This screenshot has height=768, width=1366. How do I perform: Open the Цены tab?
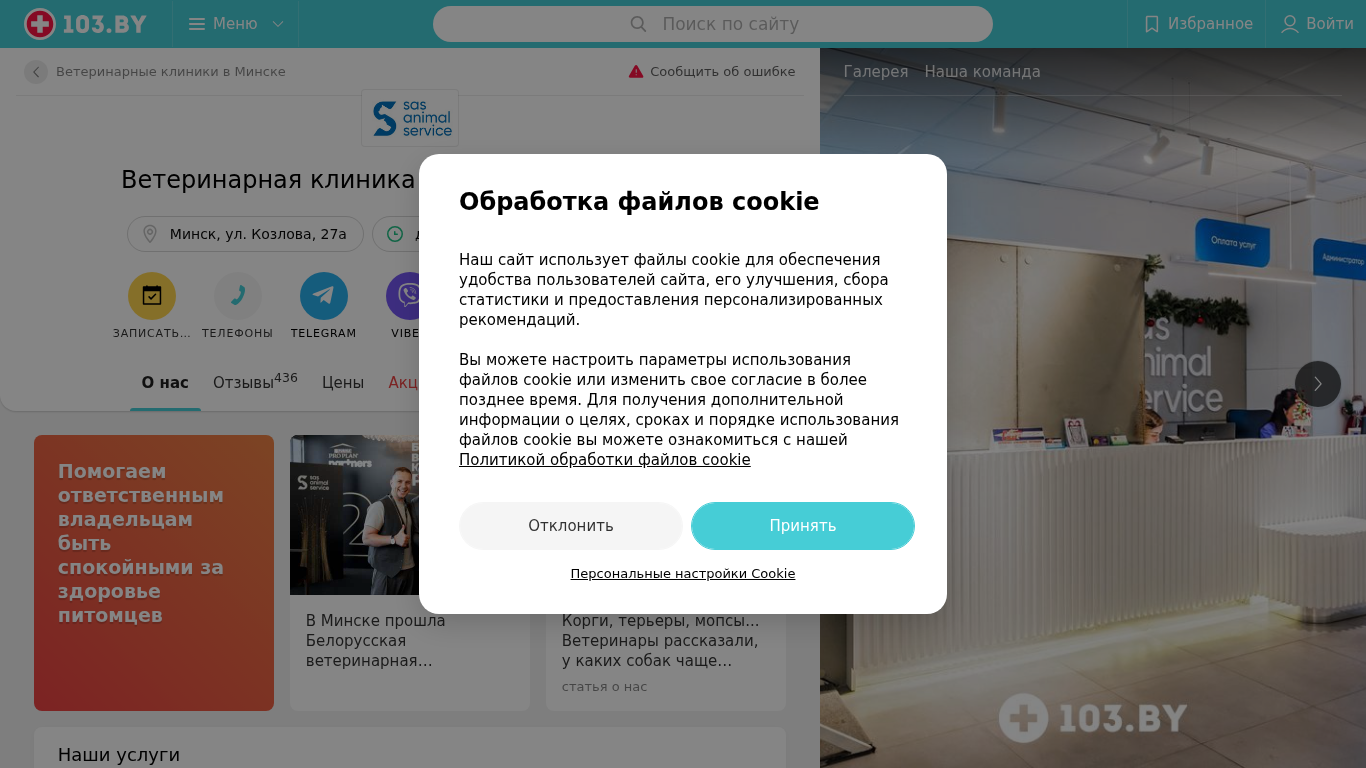[343, 382]
